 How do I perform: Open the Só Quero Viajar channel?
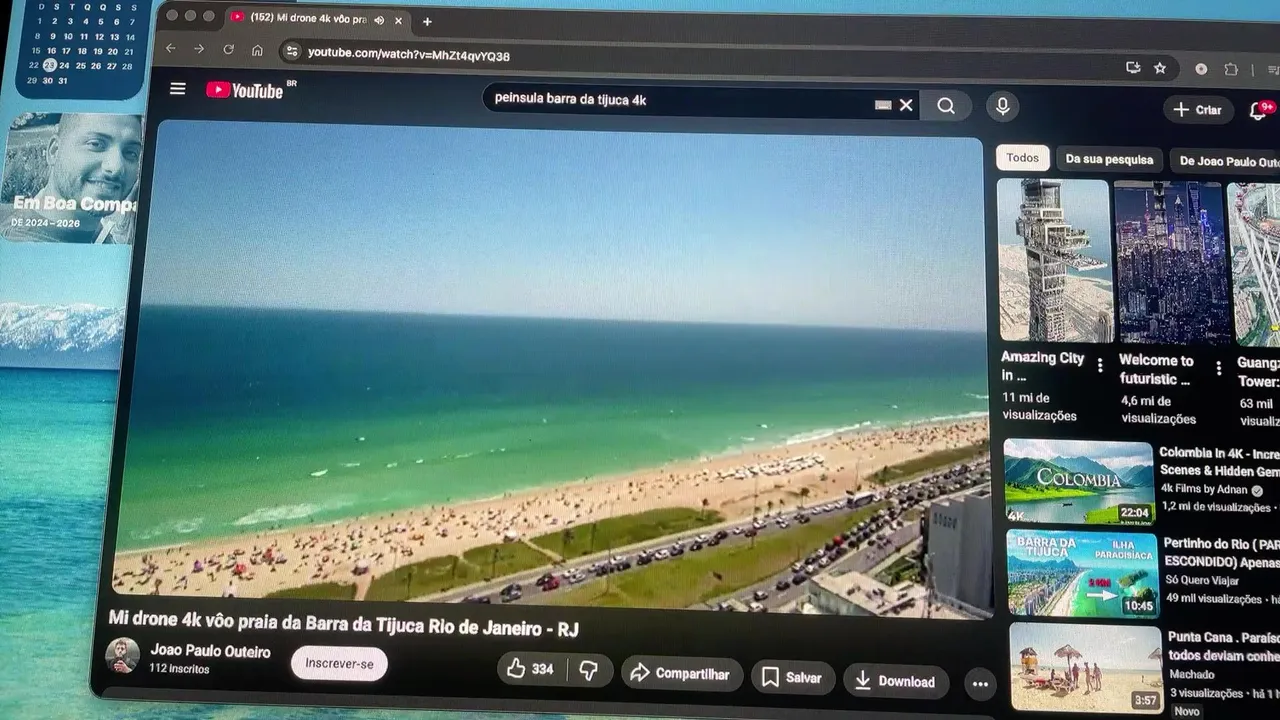tap(1201, 580)
